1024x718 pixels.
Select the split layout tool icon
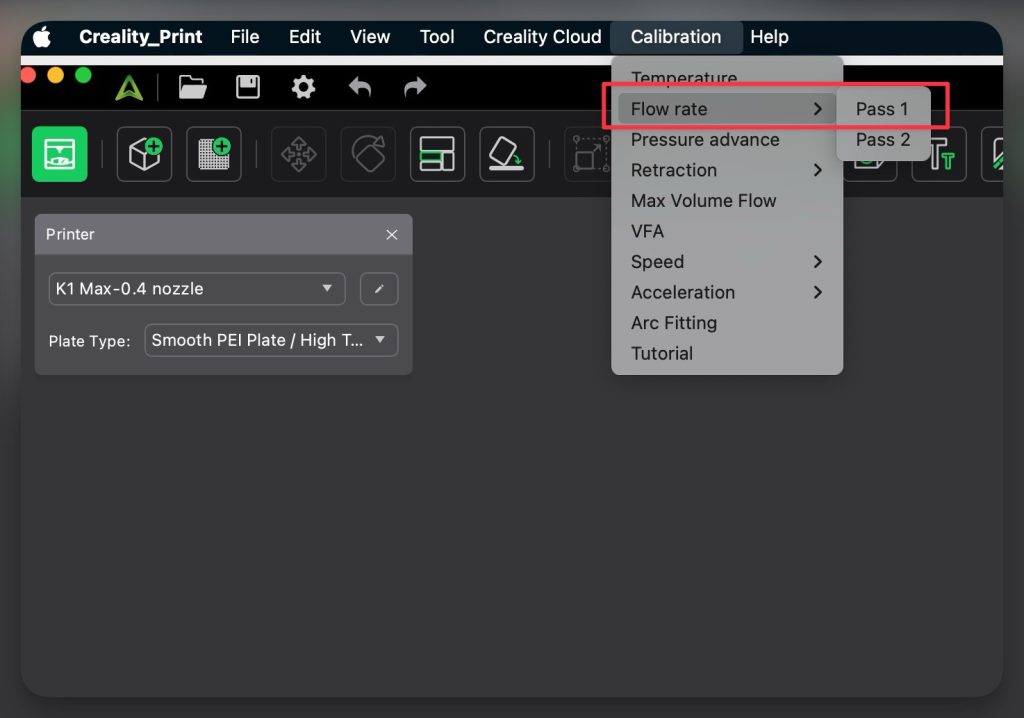[437, 154]
